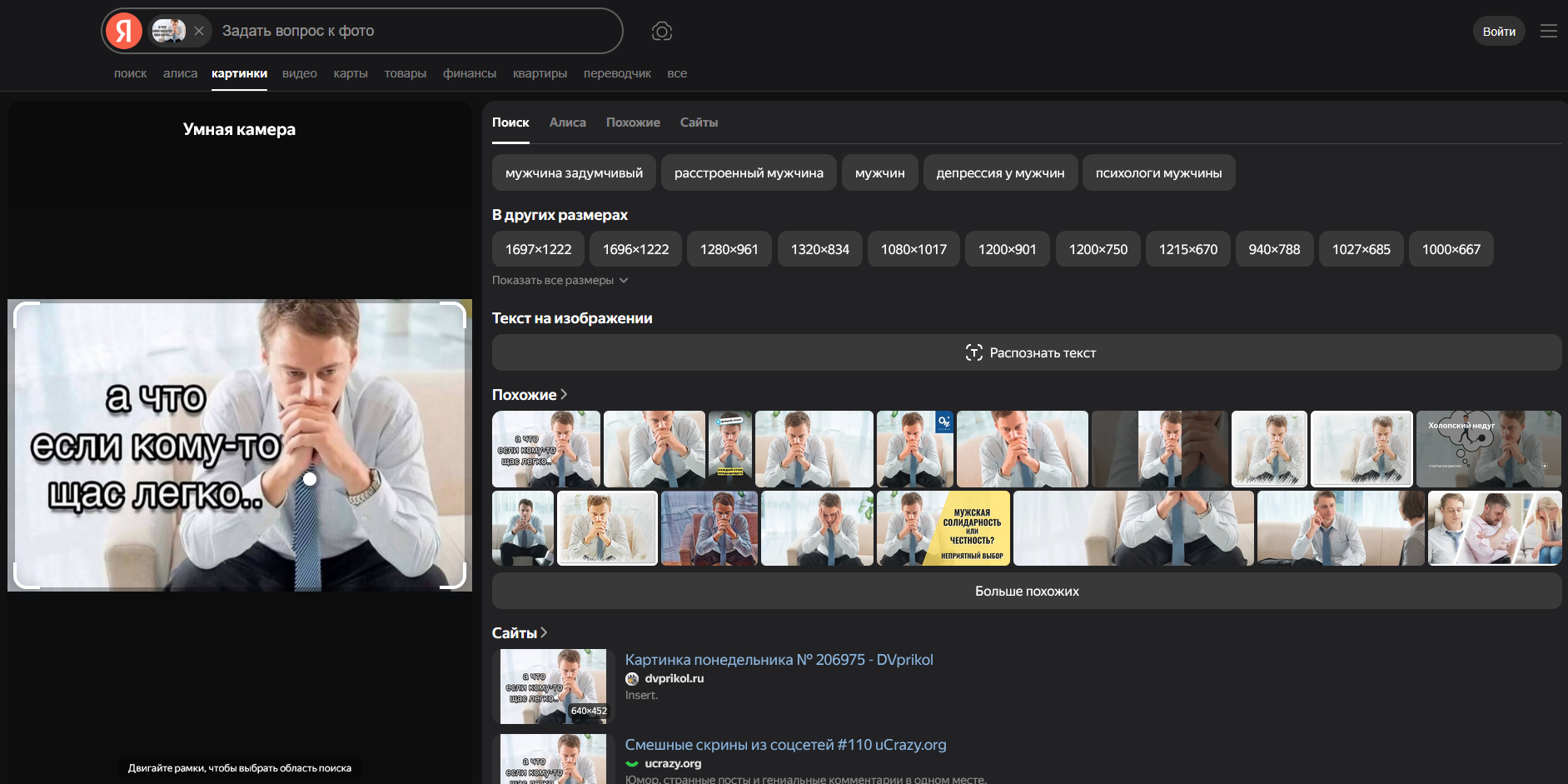Go to the поиск navigation item
1568x784 pixels.
coord(131,73)
